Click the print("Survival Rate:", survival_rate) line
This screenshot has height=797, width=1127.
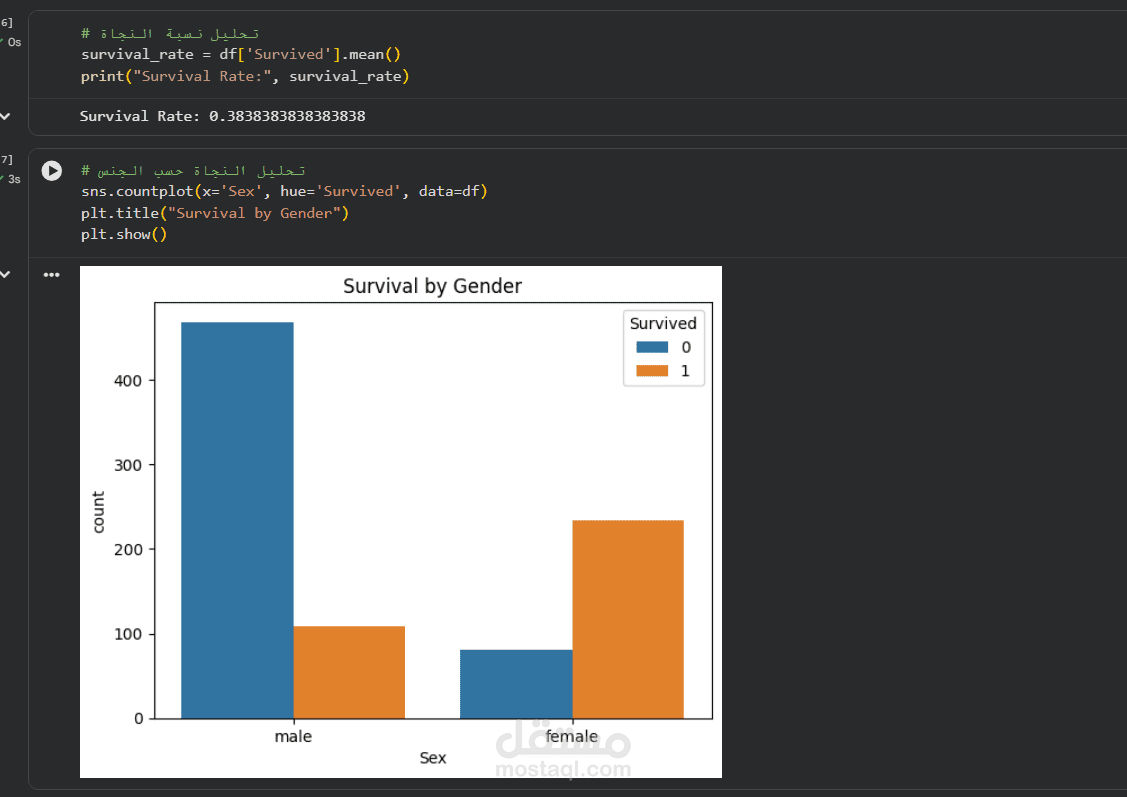[x=245, y=76]
